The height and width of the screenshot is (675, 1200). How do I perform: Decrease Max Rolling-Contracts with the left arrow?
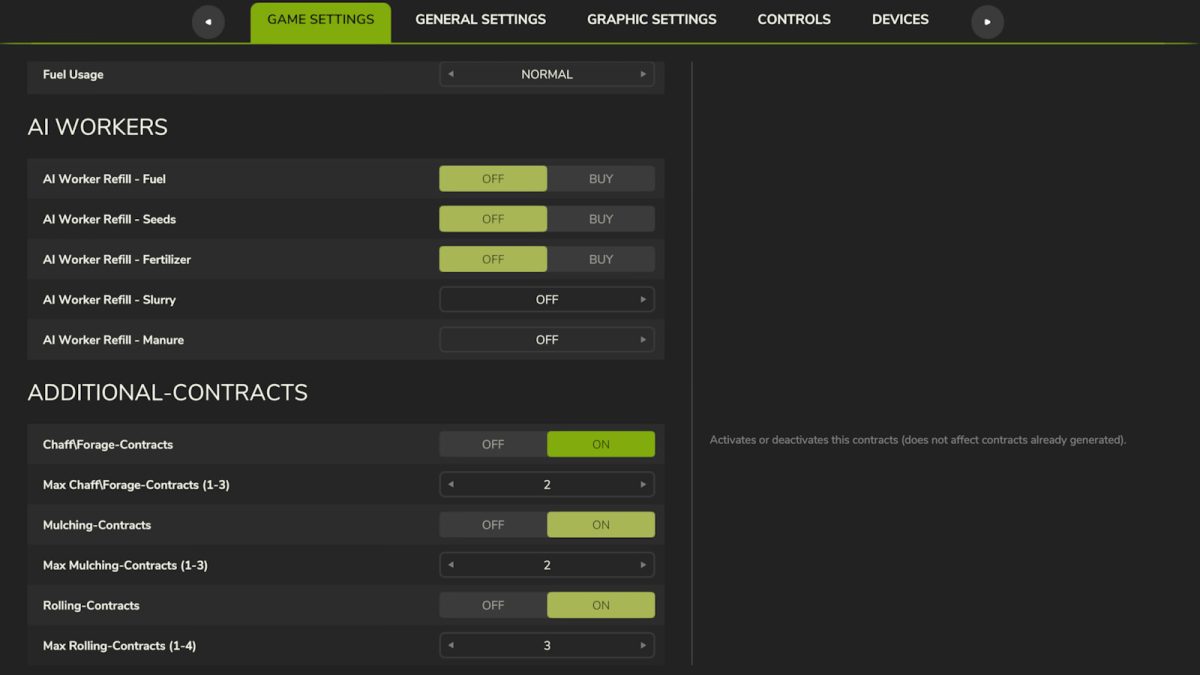(451, 645)
